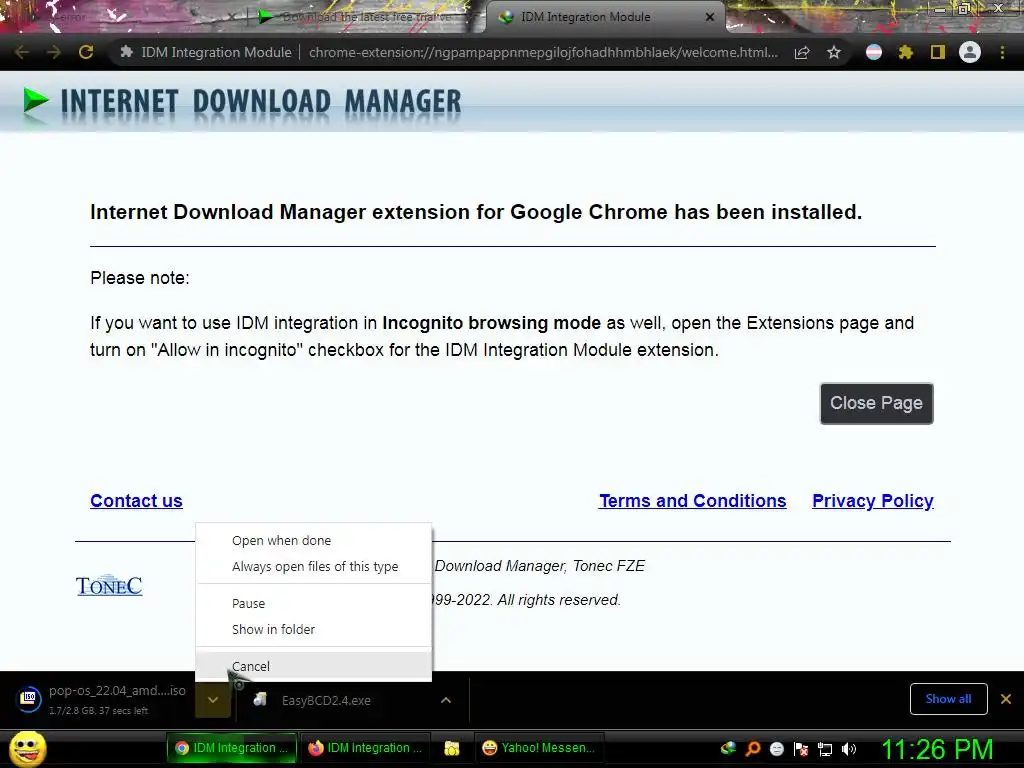Click the 11:26 PM clock
The height and width of the screenshot is (768, 1024).
[937, 749]
